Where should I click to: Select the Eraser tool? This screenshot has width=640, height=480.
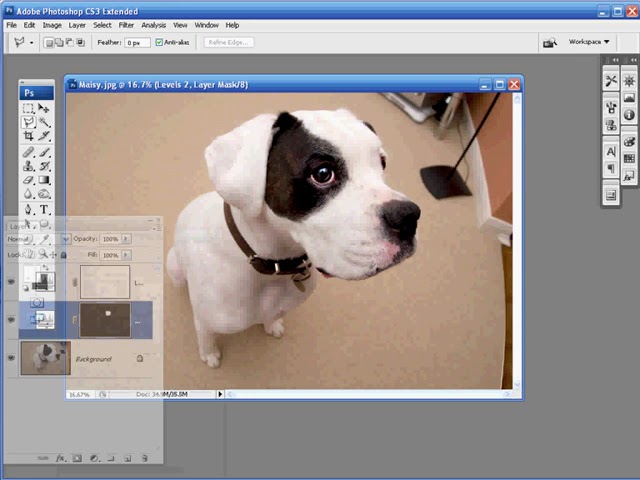point(28,180)
